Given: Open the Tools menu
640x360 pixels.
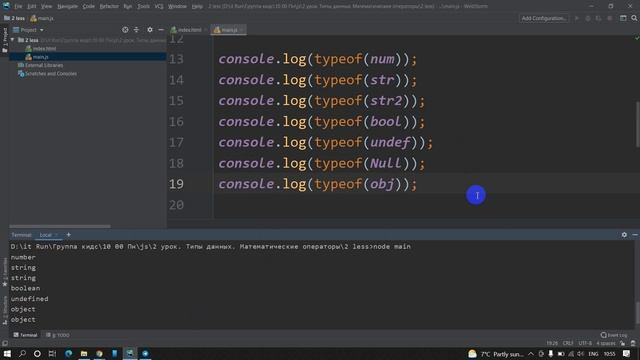Looking at the screenshot, I should click(143, 7).
